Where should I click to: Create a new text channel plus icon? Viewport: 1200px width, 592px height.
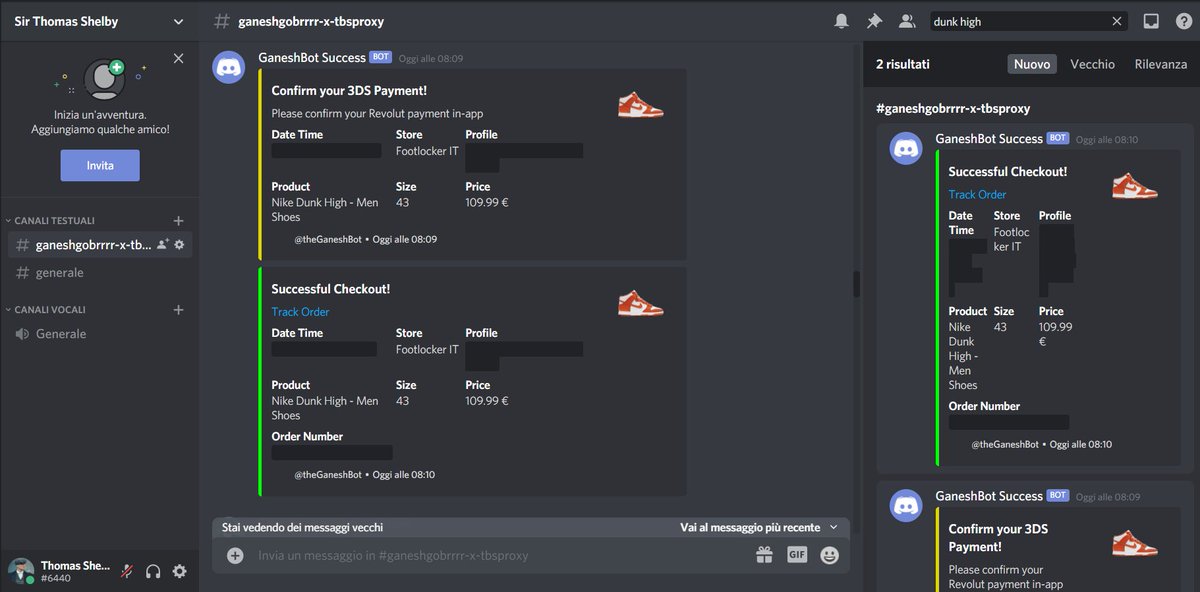click(178, 220)
